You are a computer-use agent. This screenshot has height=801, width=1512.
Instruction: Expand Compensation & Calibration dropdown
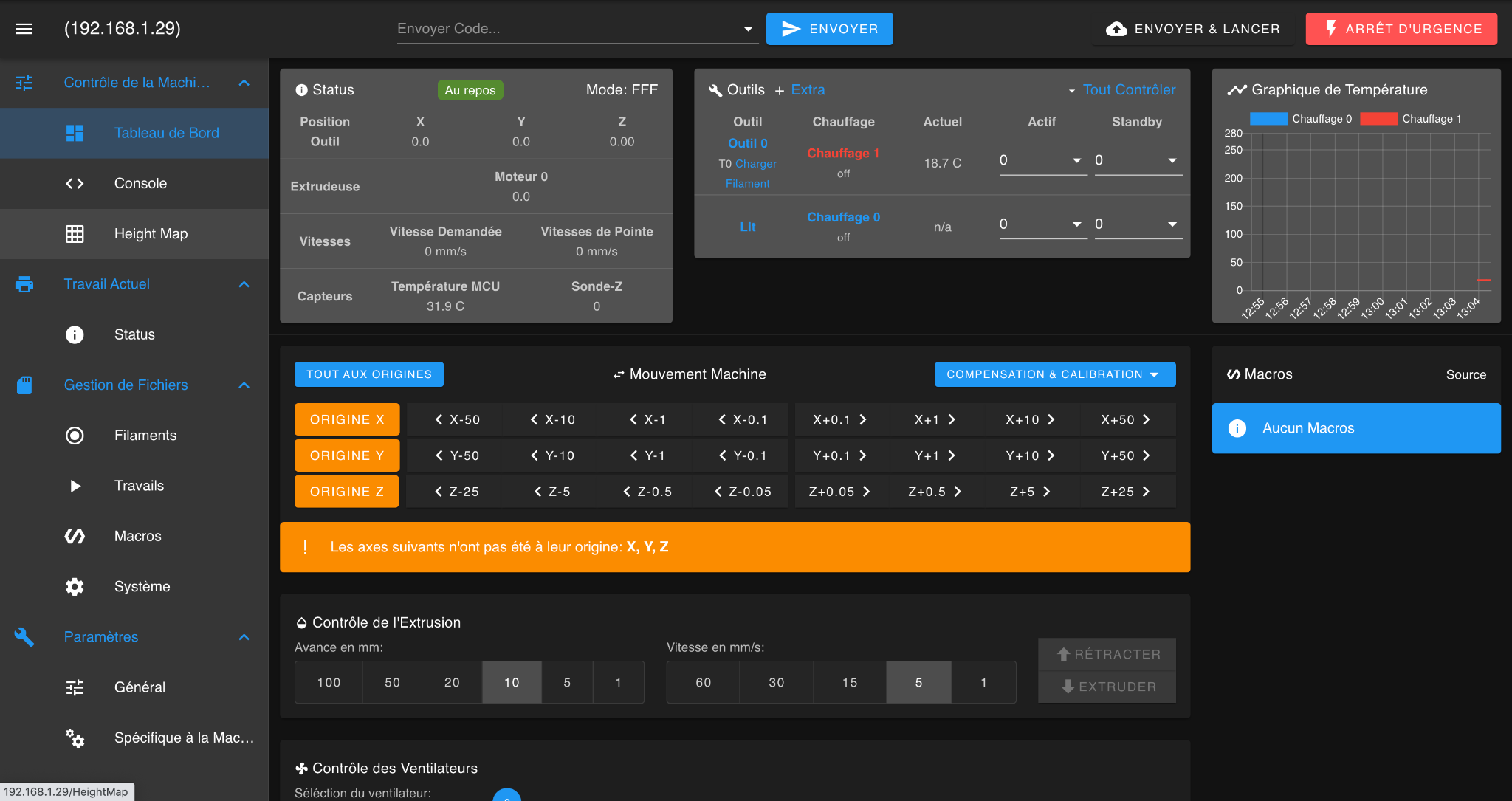(1054, 374)
